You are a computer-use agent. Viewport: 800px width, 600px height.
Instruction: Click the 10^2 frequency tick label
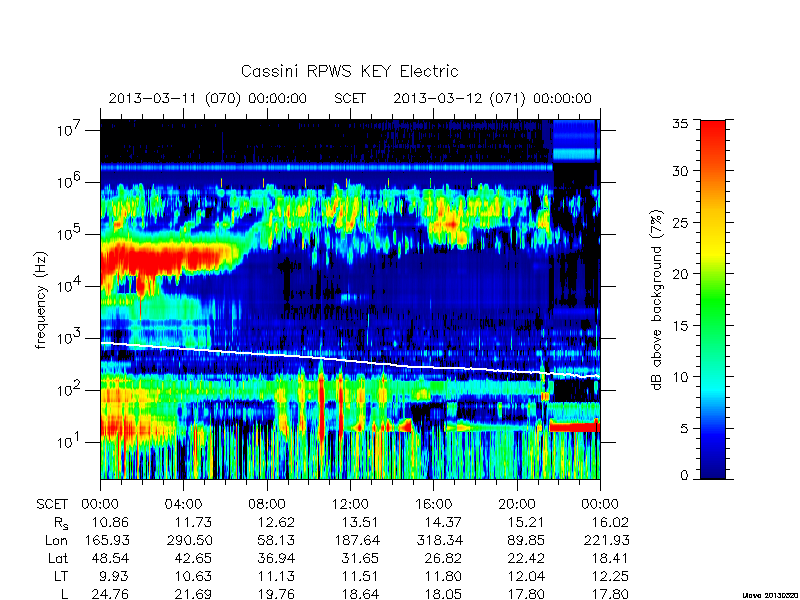tap(67, 389)
